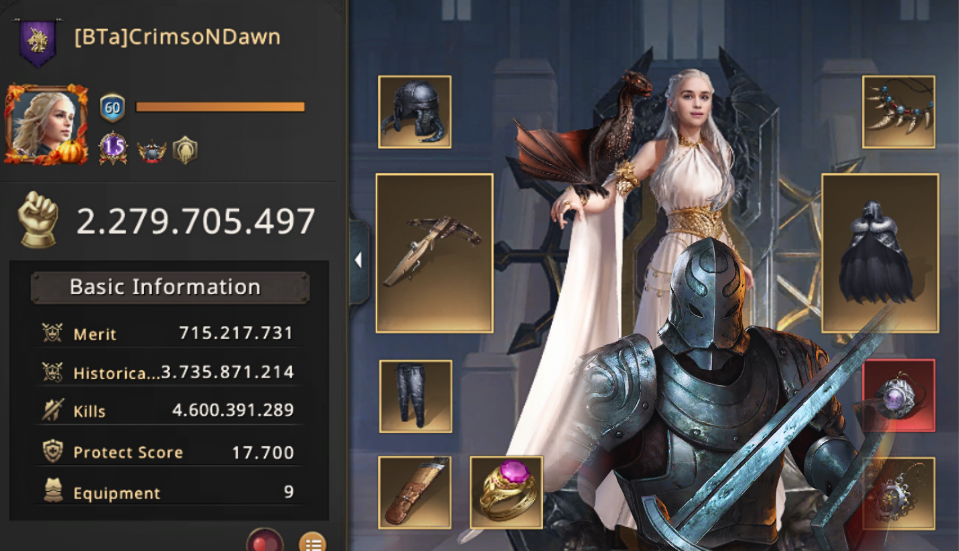
Task: Open the golden fist power icon
Action: (x=39, y=220)
